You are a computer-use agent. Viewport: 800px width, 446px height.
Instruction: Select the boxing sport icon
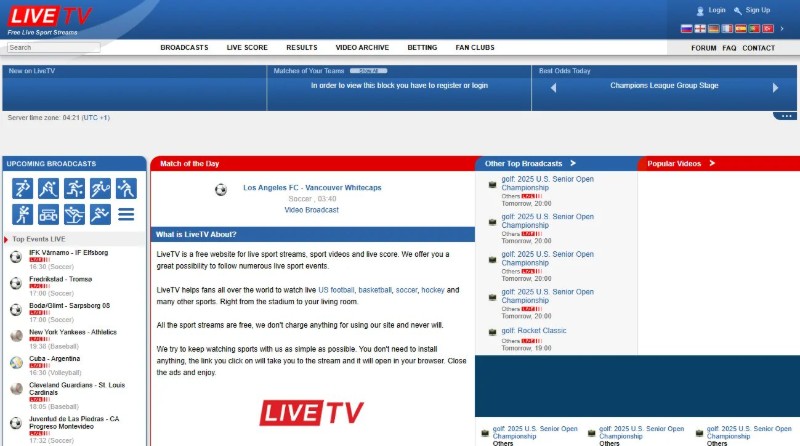coord(22,214)
